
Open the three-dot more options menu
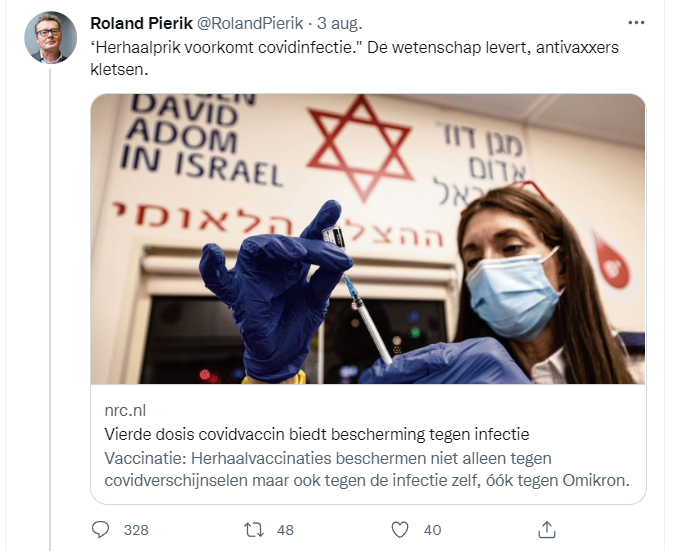(636, 23)
